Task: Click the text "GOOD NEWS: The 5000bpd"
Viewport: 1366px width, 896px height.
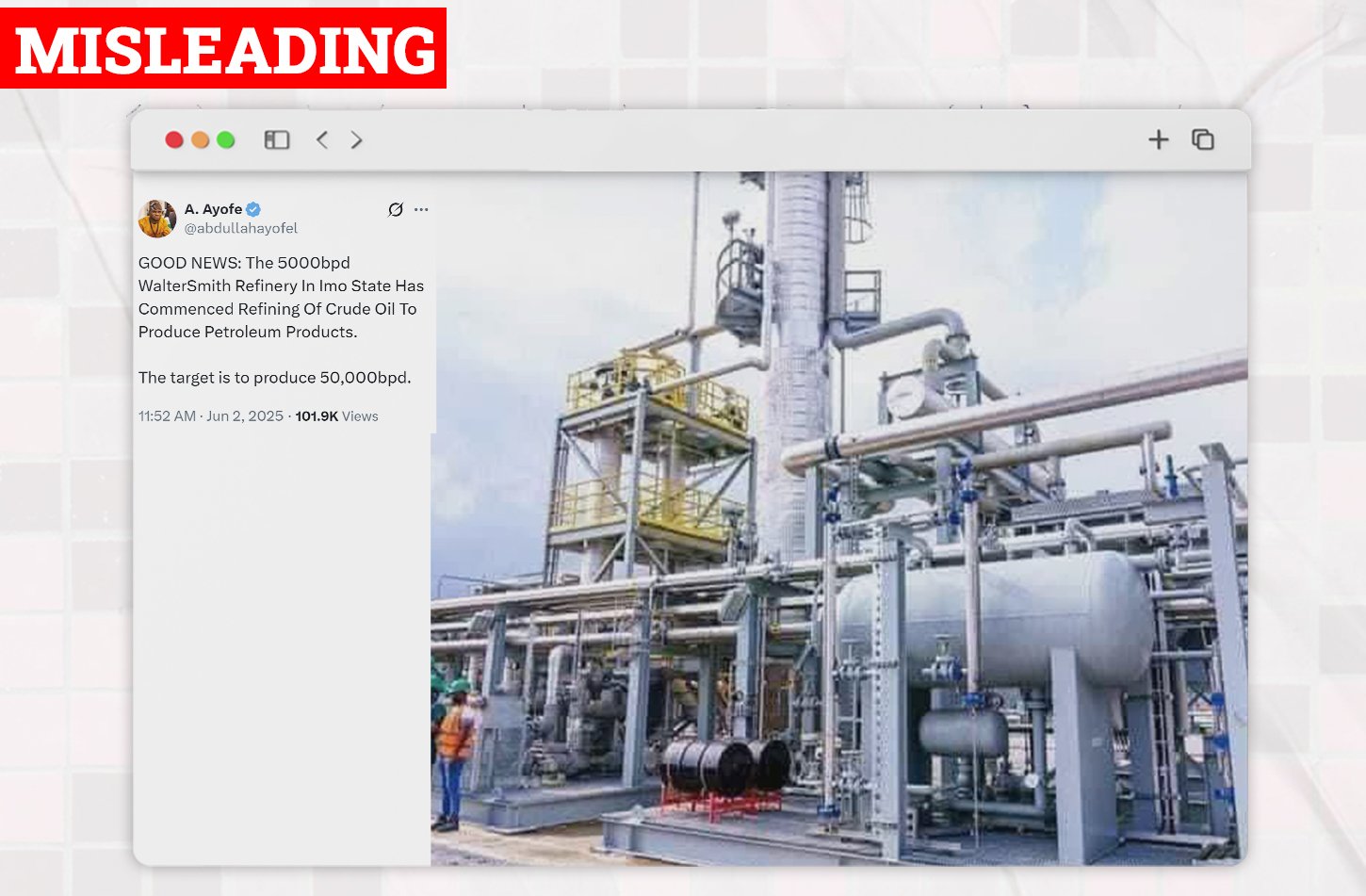Action: [x=244, y=263]
